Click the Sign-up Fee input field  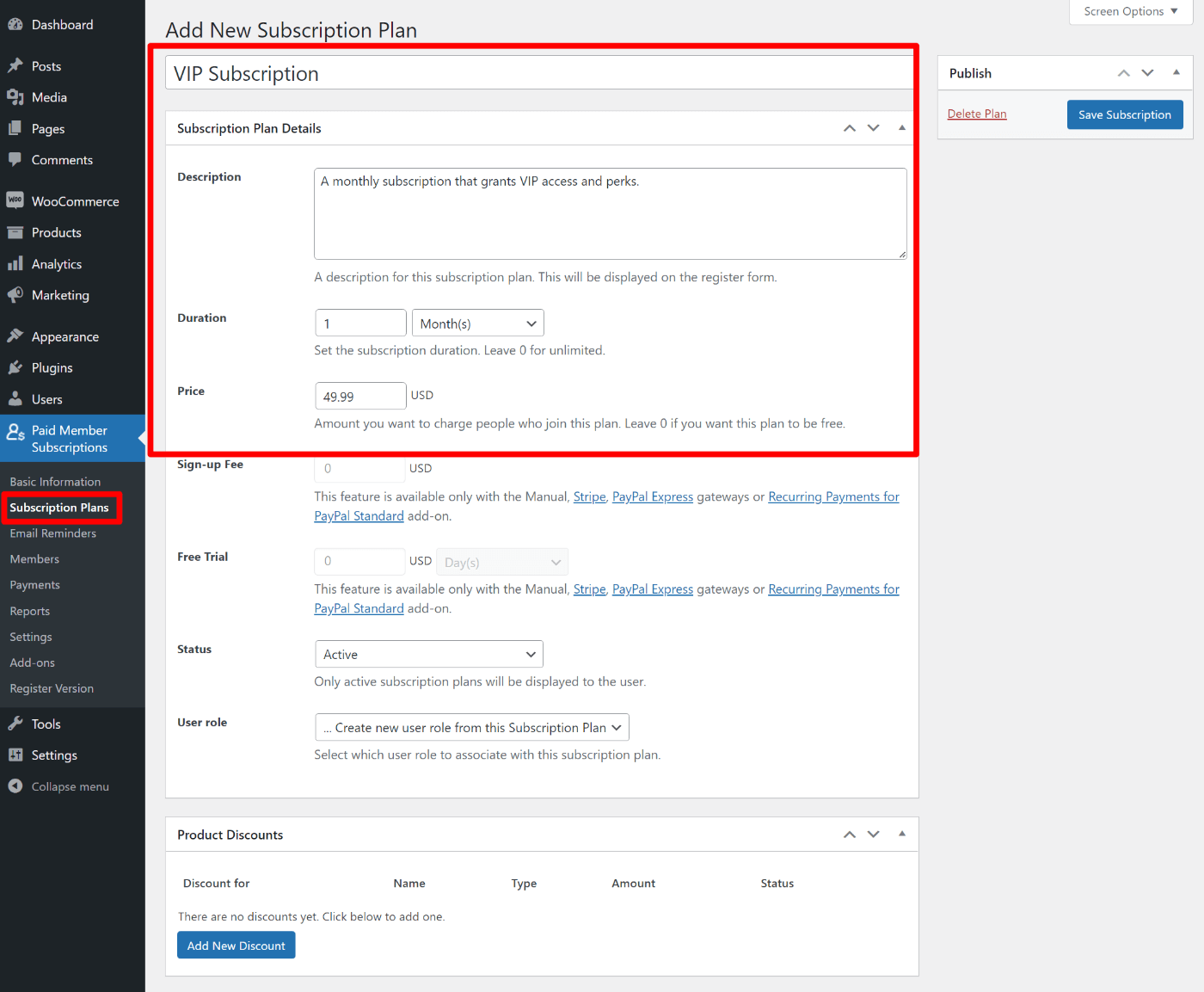[360, 469]
